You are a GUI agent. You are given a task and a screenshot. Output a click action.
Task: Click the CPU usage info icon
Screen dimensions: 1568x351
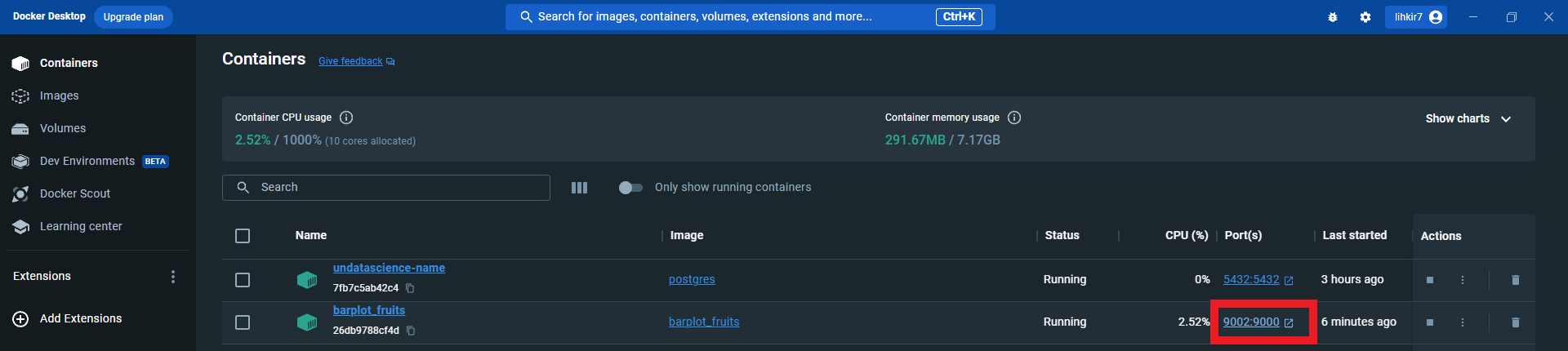(346, 118)
